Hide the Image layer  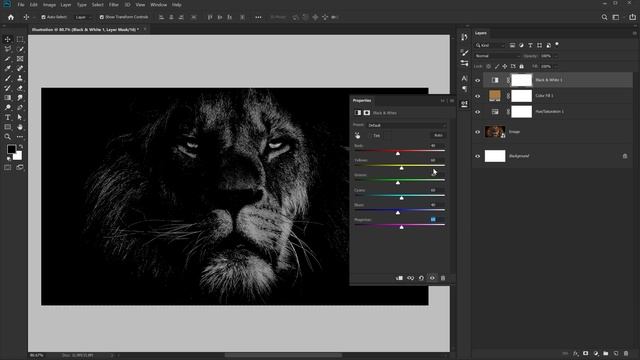click(x=478, y=132)
